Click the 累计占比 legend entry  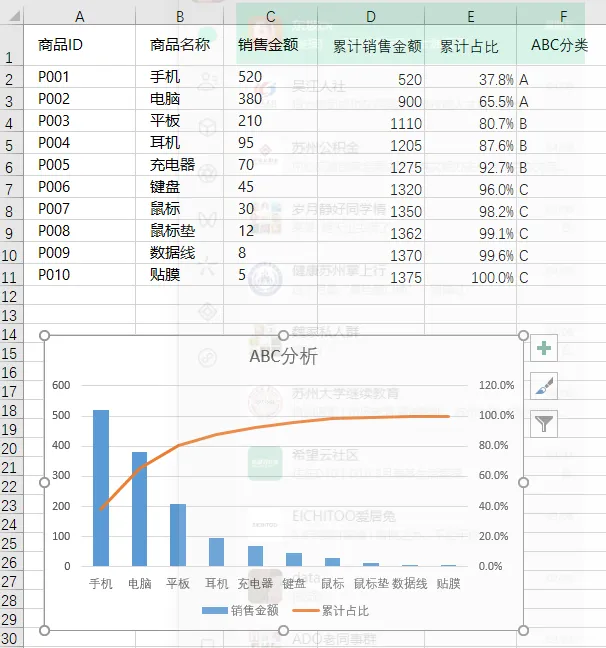click(330, 610)
